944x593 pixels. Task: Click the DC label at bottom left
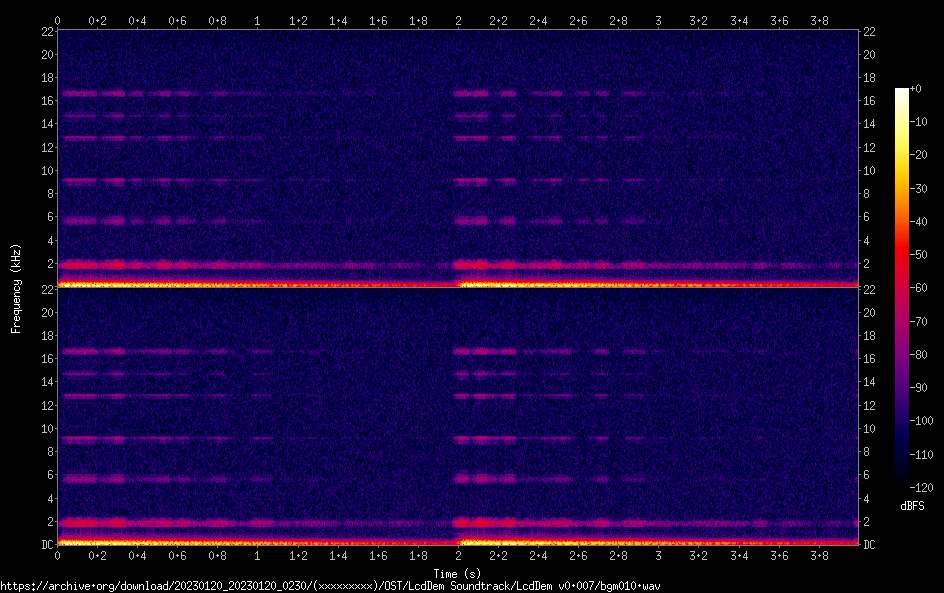click(46, 544)
